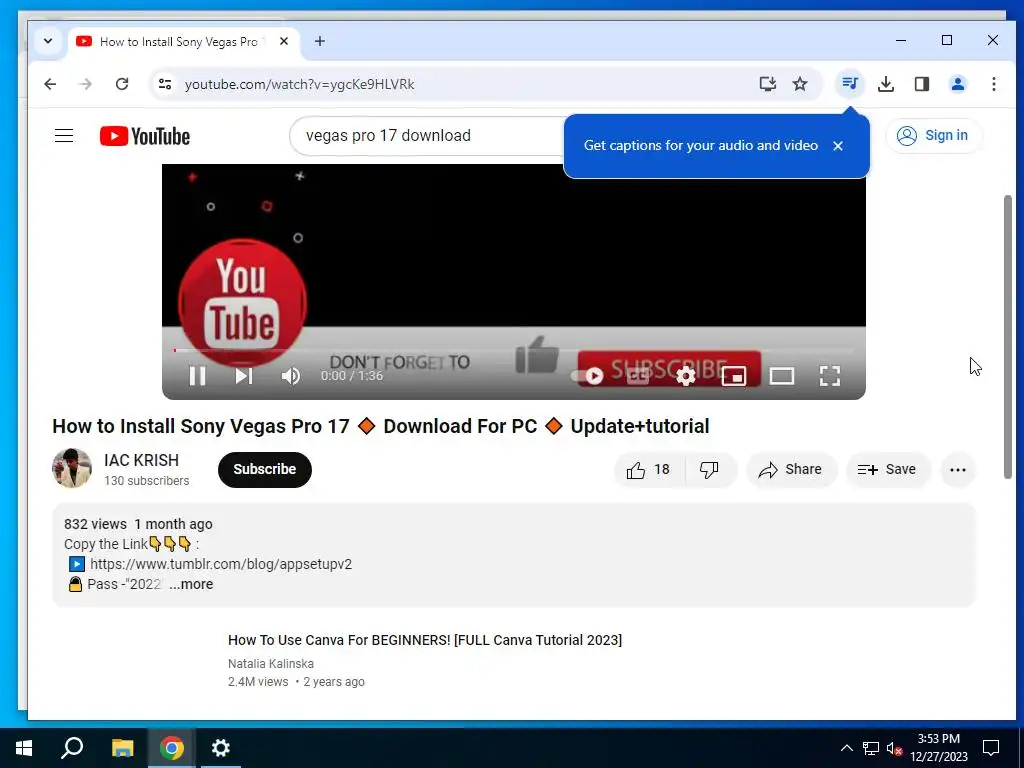The image size is (1024, 768).
Task: Open the taskbar clock and date
Action: pyautogui.click(x=939, y=748)
